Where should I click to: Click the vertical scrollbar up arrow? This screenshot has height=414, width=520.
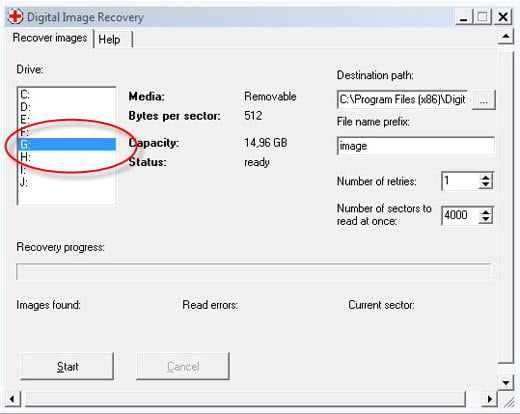pos(506,36)
